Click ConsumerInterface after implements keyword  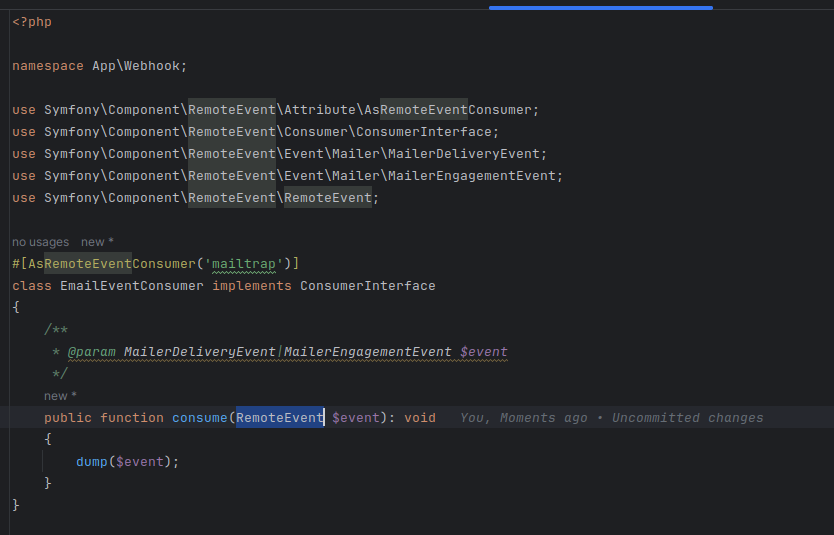368,286
